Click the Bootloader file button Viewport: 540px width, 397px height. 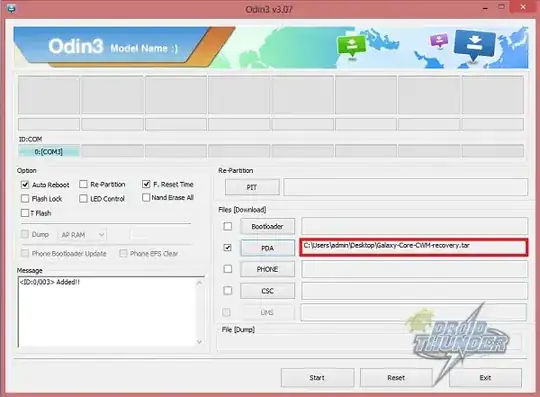pyautogui.click(x=267, y=226)
